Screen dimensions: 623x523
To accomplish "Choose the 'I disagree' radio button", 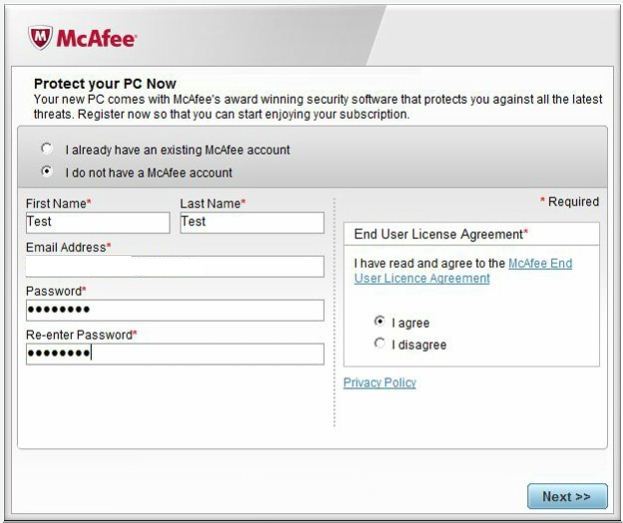I will 379,343.
